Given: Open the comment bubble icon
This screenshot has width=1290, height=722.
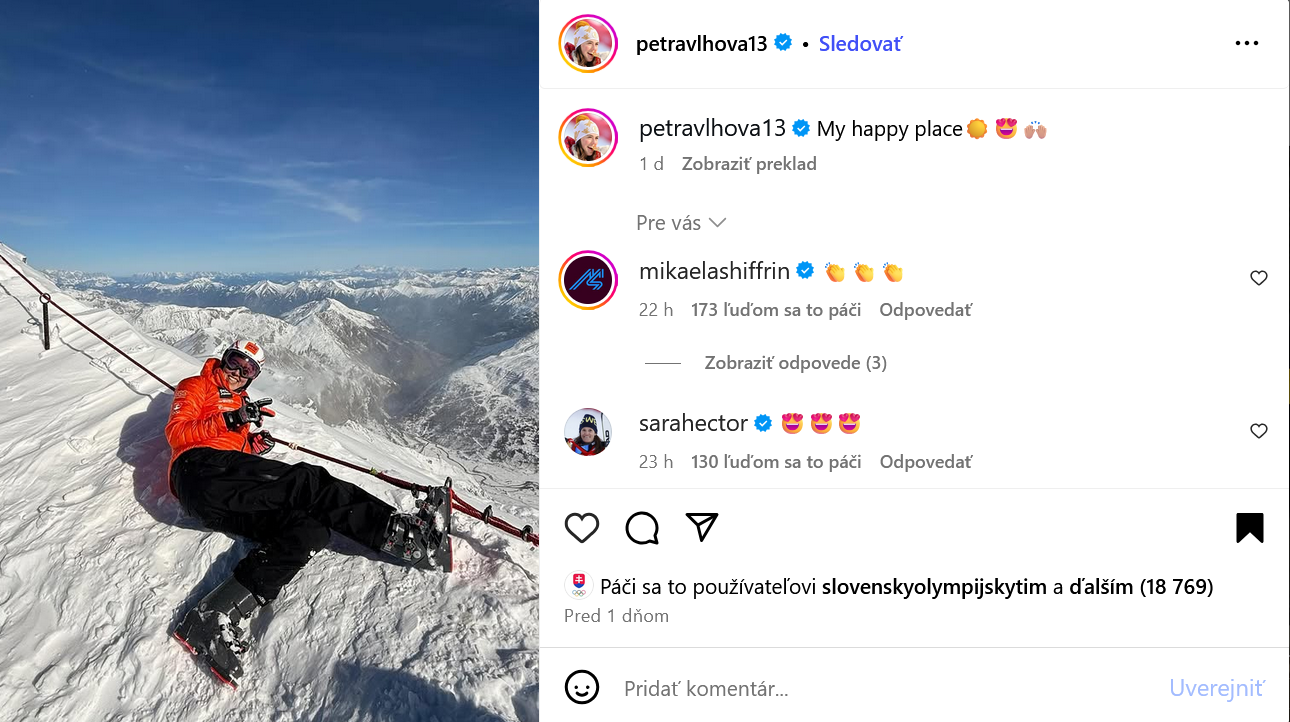Looking at the screenshot, I should click(x=642, y=527).
